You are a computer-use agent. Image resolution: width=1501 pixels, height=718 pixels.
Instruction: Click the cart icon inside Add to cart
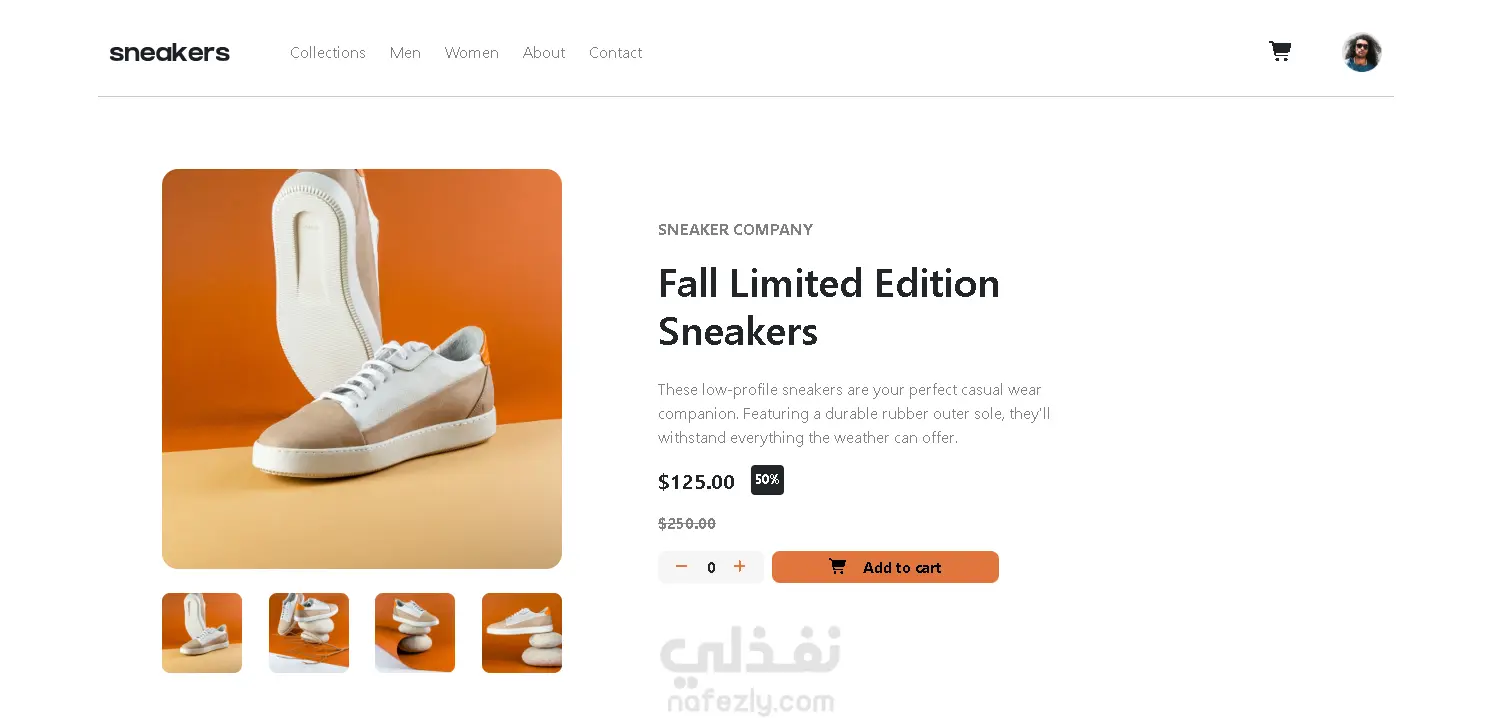tap(838, 567)
